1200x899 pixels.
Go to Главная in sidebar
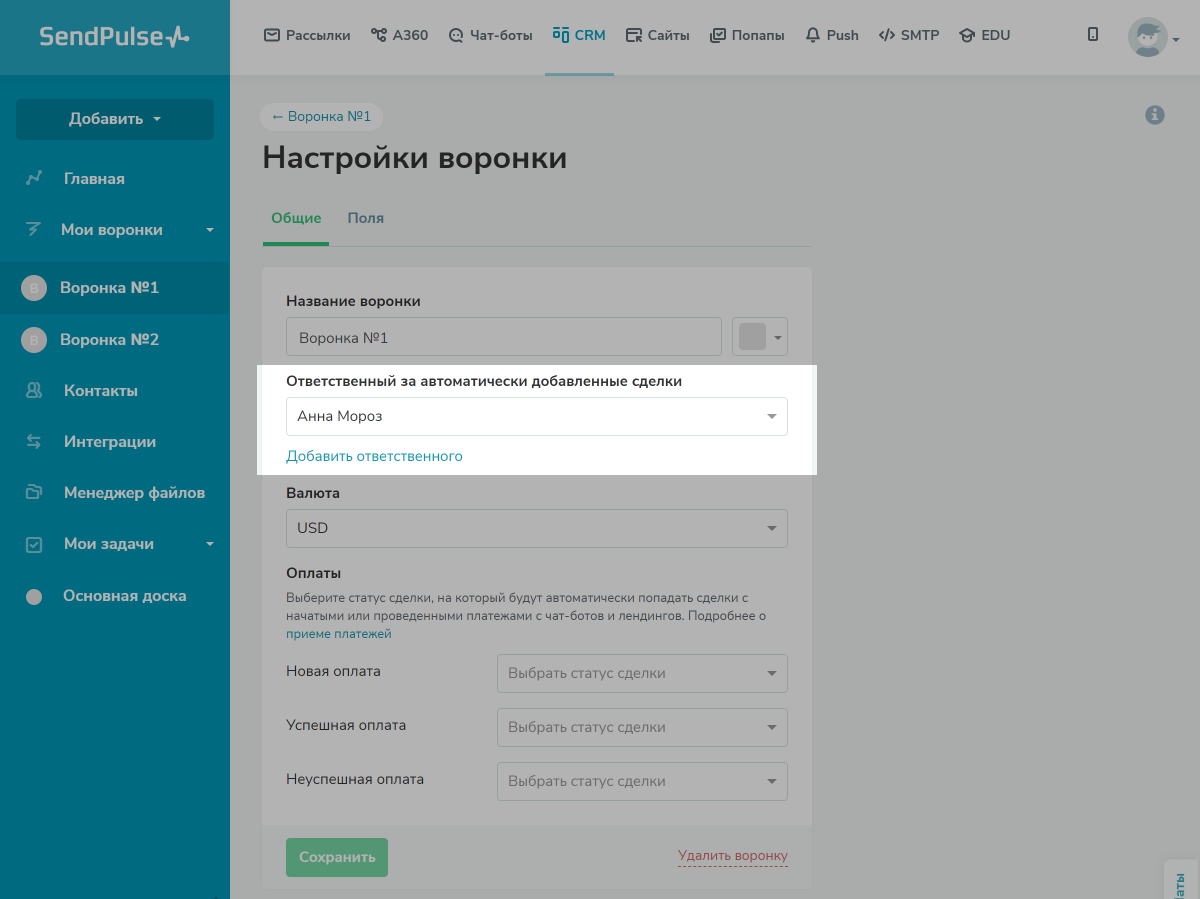pos(94,179)
